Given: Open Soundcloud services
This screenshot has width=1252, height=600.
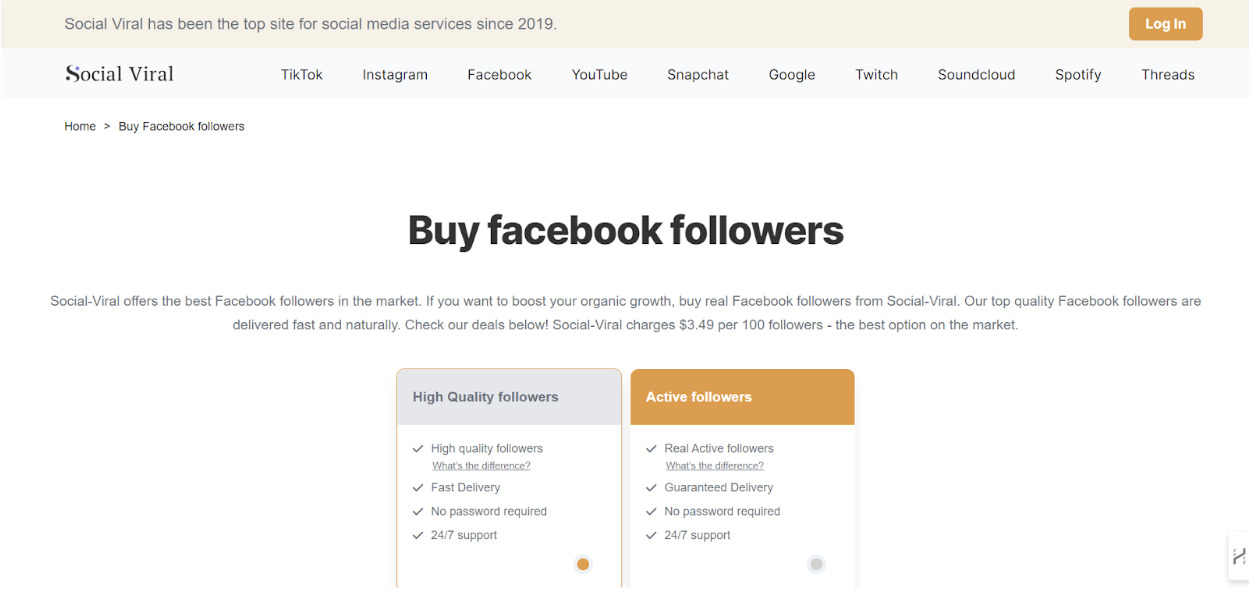Looking at the screenshot, I should 976,75.
